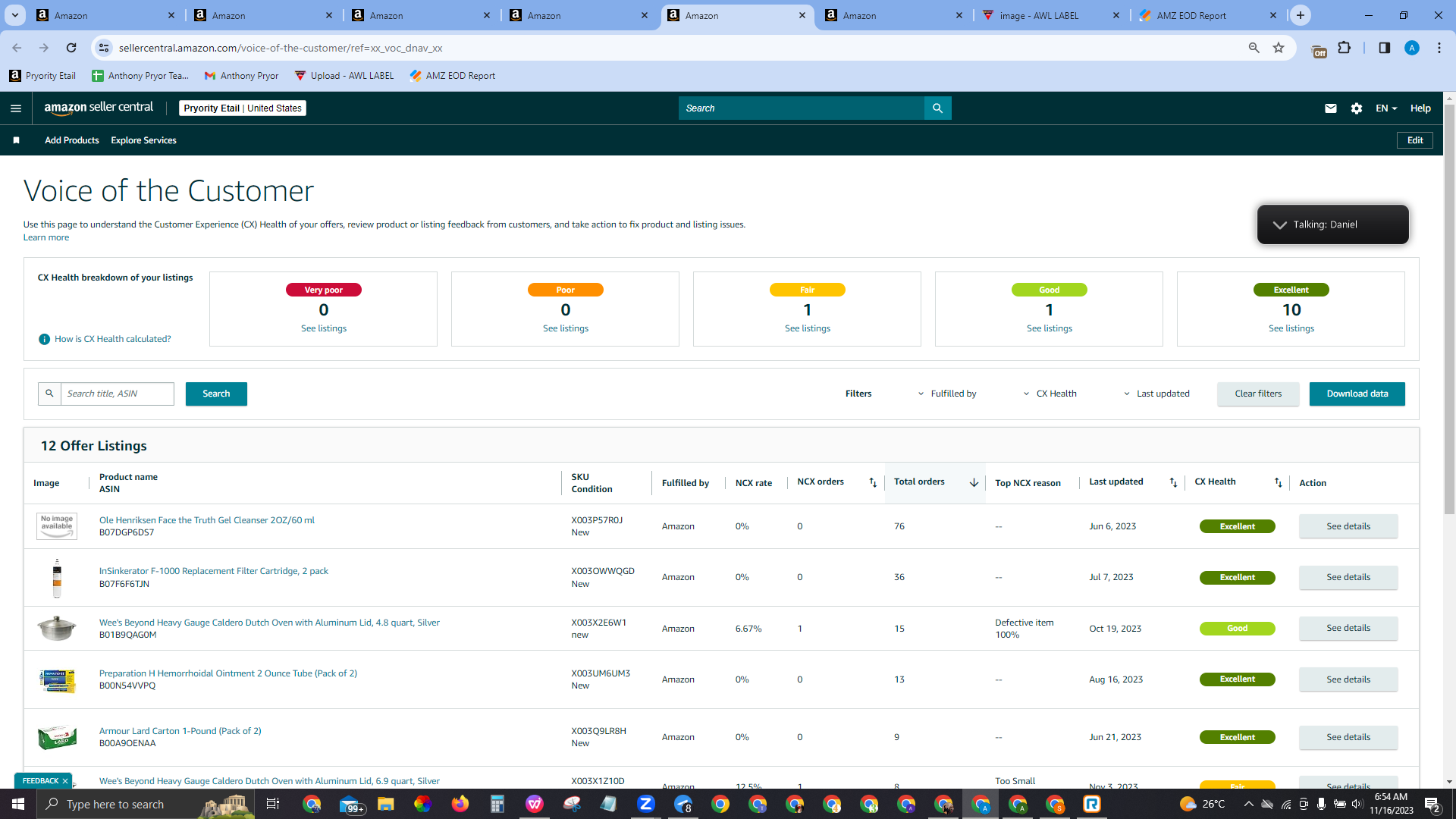
Task: Open the Seller Central hamburger menu
Action: 16,108
